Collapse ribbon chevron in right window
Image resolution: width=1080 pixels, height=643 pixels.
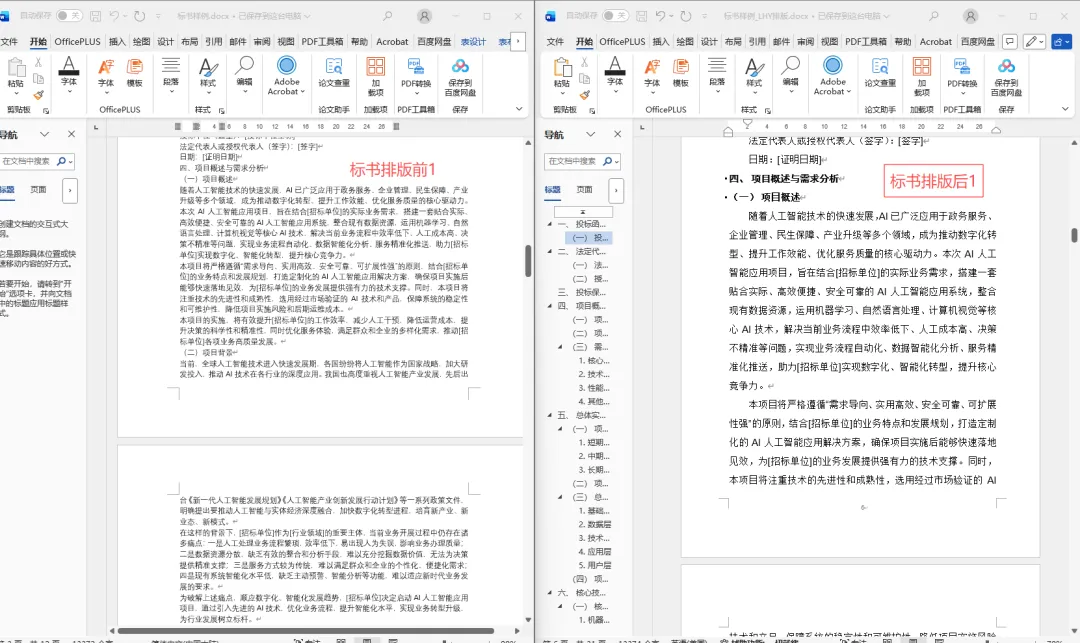coord(1065,109)
